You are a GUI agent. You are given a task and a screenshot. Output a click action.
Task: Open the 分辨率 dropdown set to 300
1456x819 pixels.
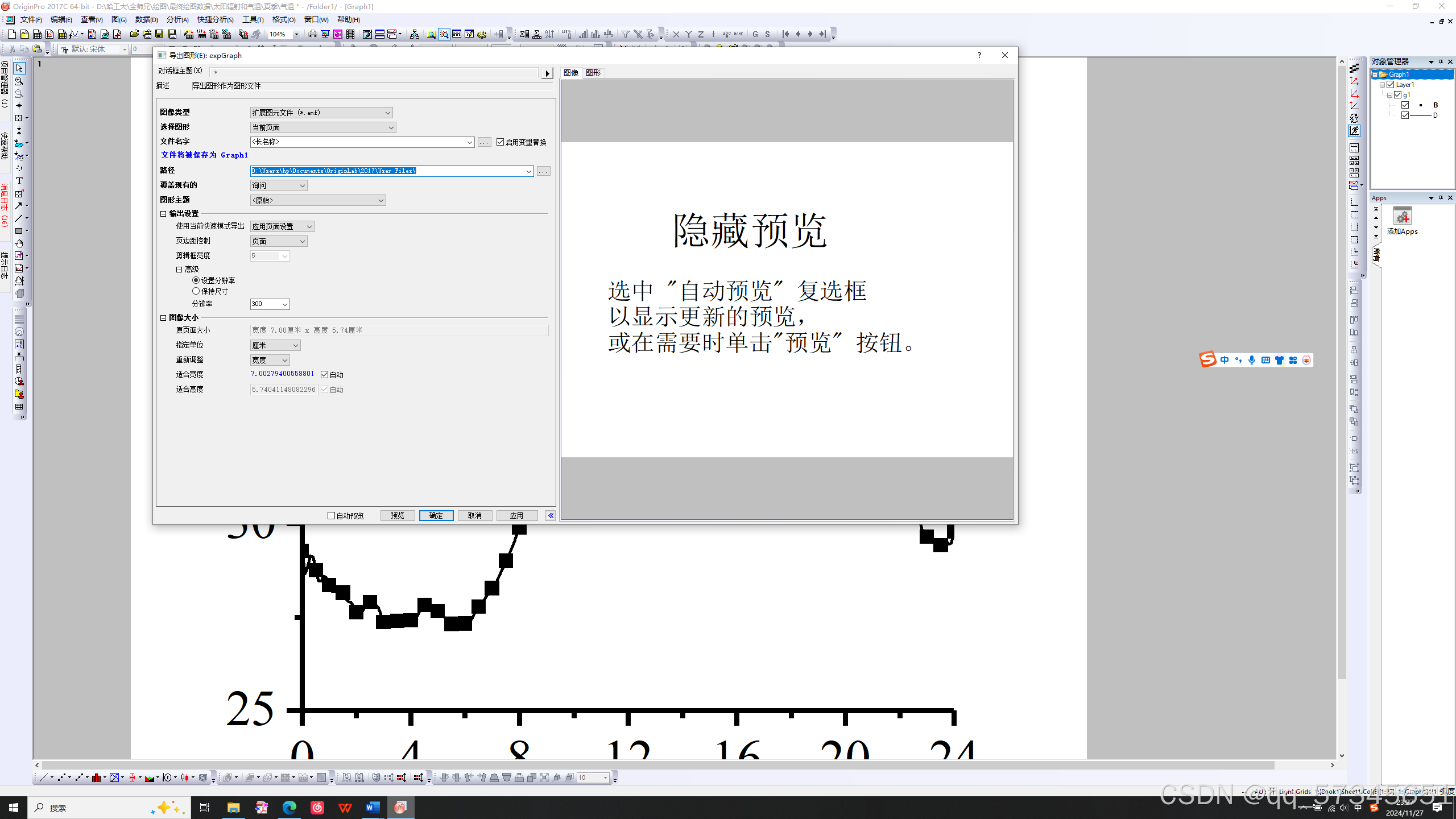(x=284, y=304)
